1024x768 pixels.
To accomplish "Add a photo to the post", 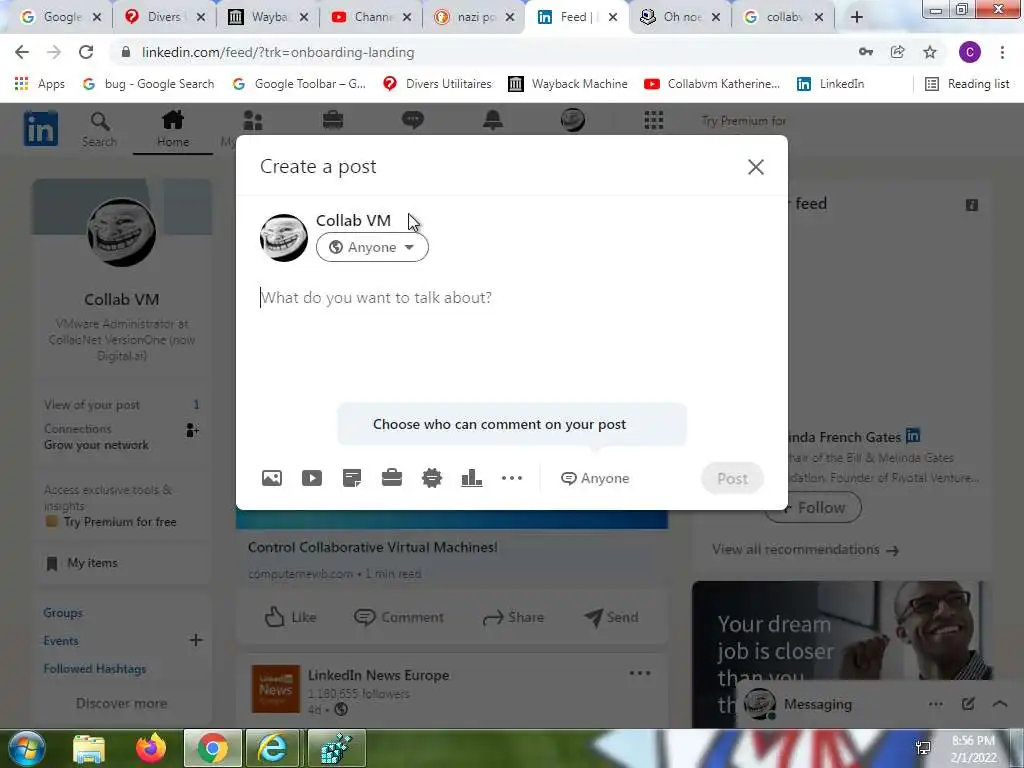I will [x=272, y=478].
